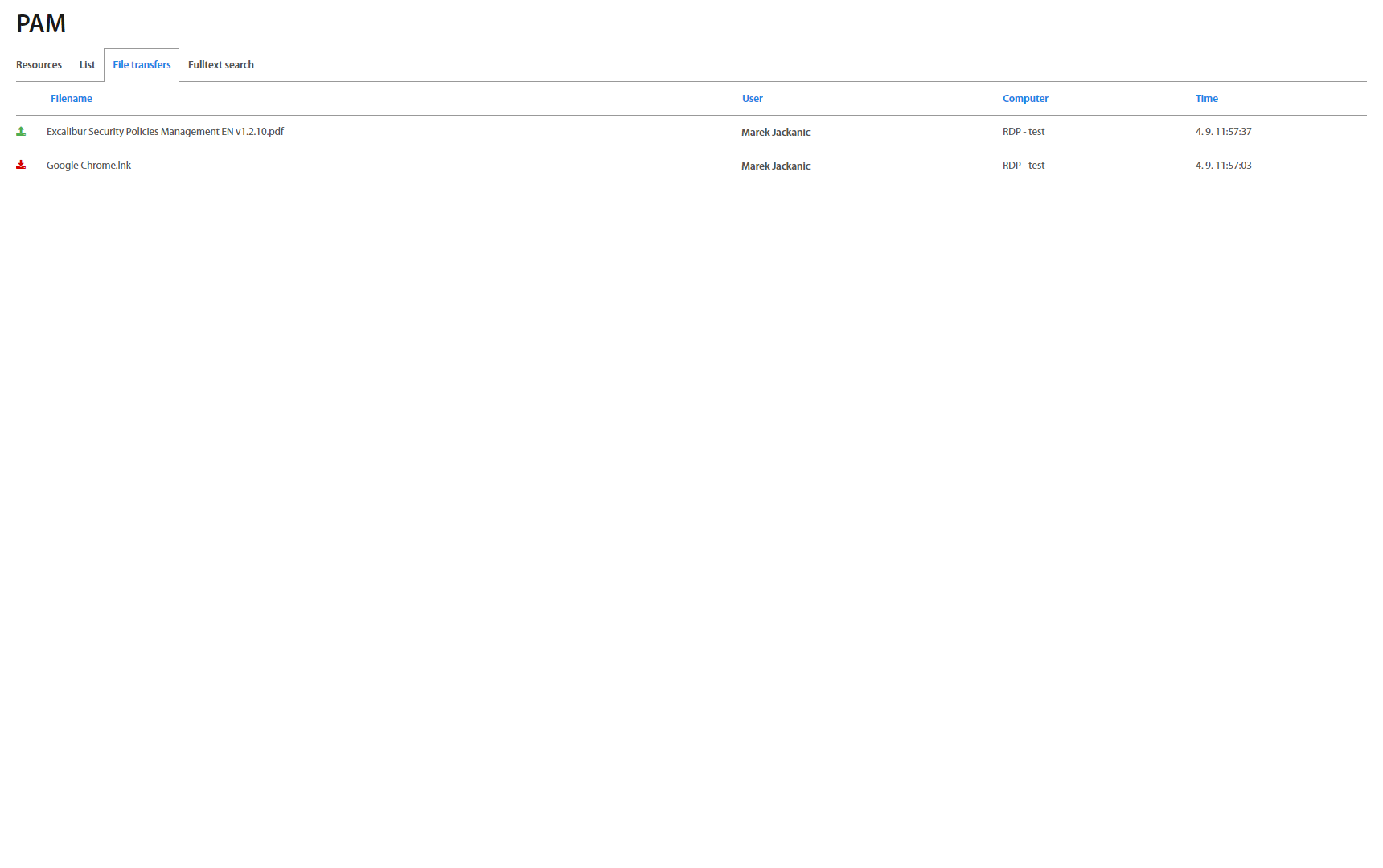Select the 11:57:37 timestamp entry
This screenshot has height=868, width=1383.
(x=1223, y=132)
